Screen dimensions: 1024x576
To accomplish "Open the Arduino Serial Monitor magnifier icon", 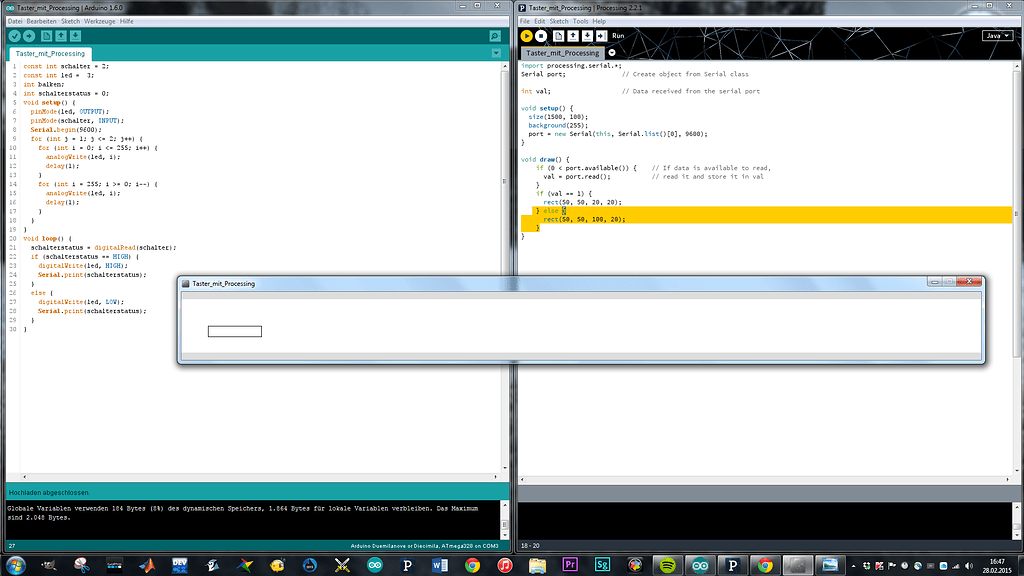I will point(495,36).
